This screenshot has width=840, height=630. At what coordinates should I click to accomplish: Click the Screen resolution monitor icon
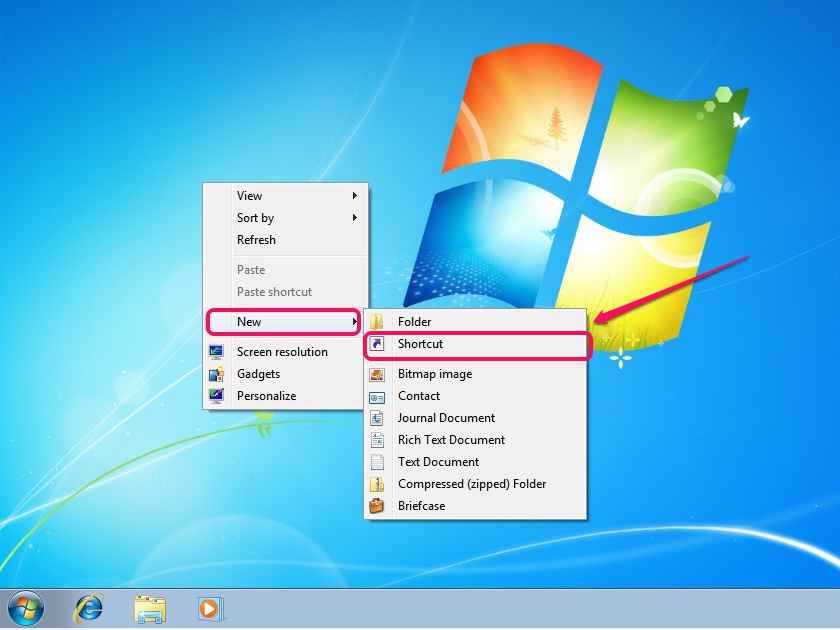click(217, 351)
